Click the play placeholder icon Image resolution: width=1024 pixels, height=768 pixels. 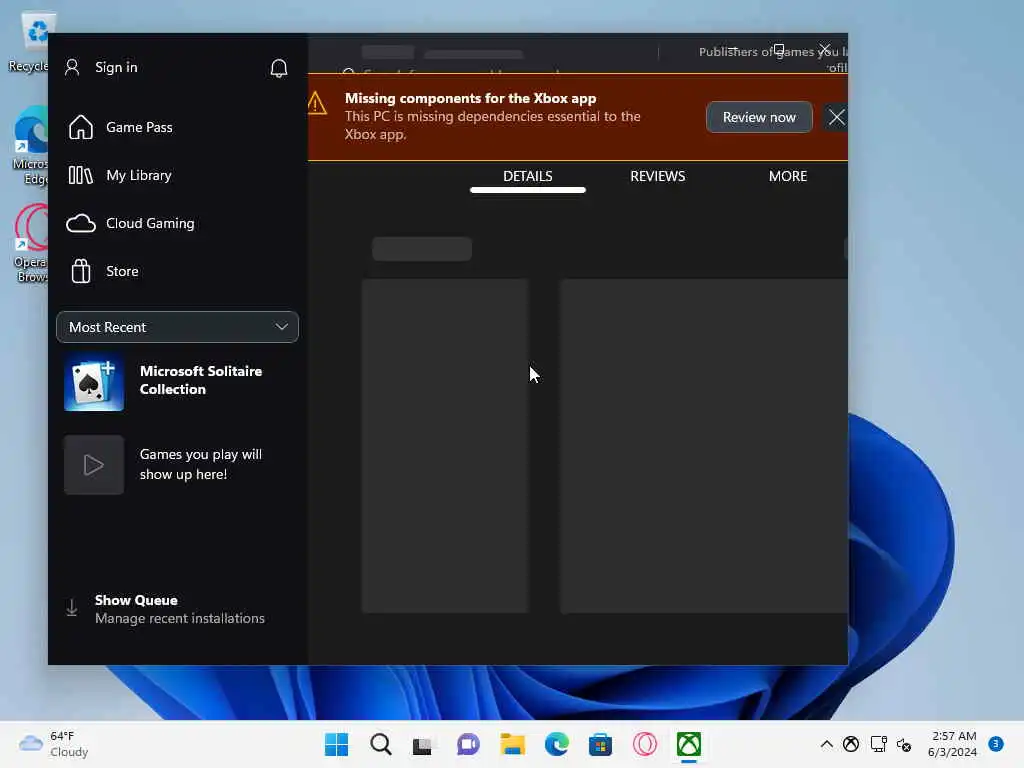pyautogui.click(x=93, y=465)
